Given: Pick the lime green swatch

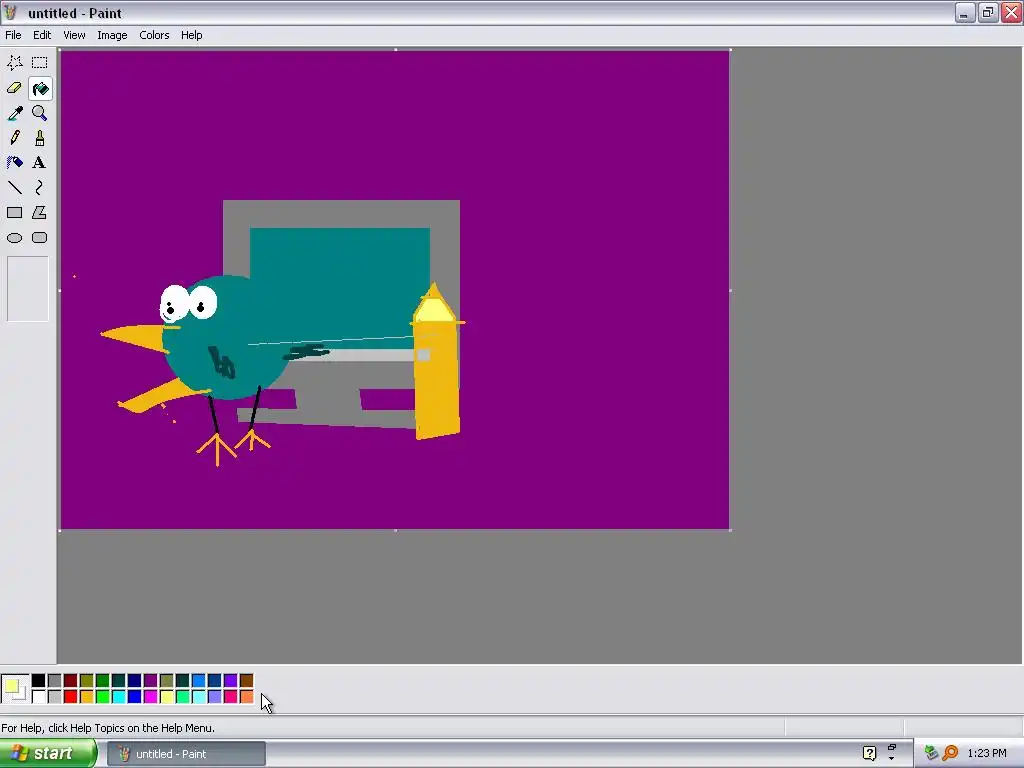Looking at the screenshot, I should [x=103, y=697].
